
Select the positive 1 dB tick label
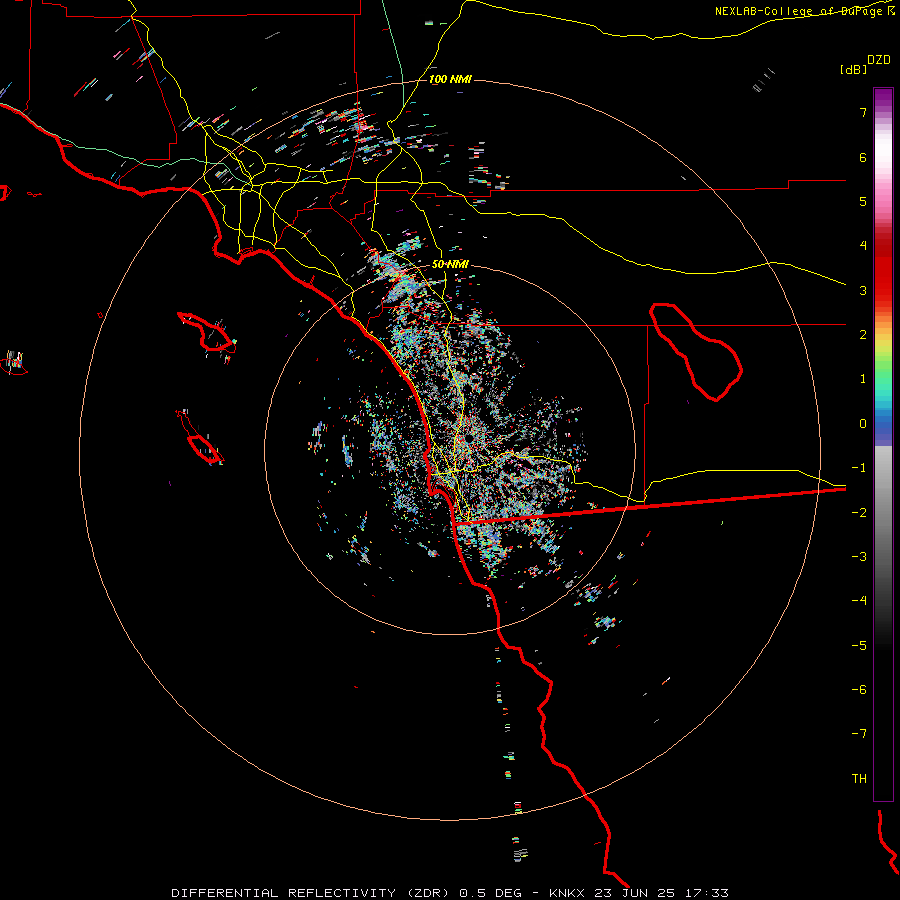click(863, 379)
